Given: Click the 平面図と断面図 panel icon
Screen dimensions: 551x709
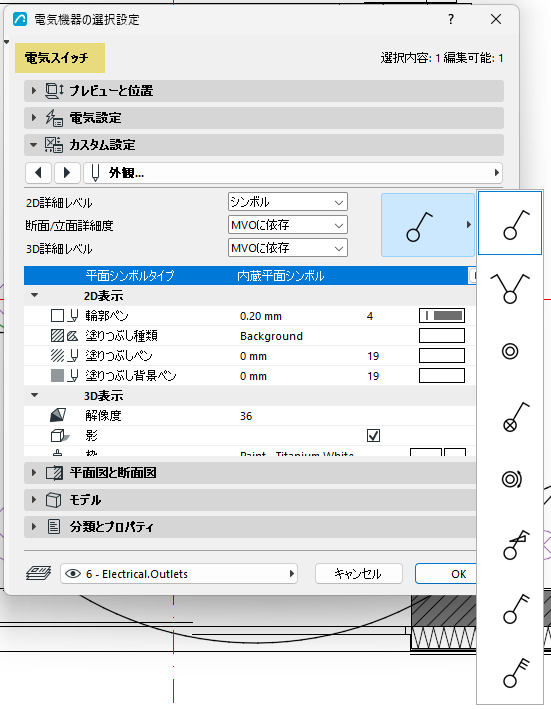Looking at the screenshot, I should click(x=54, y=473).
